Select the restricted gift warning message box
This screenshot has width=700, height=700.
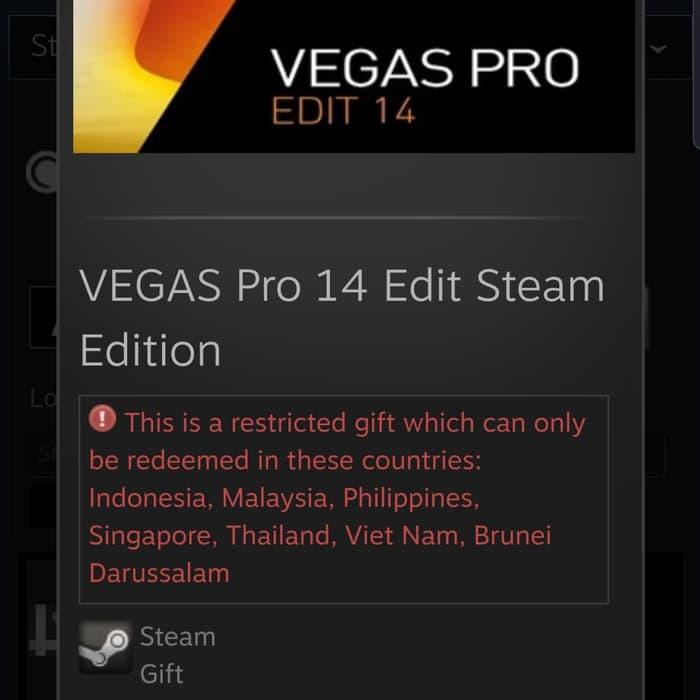[344, 499]
